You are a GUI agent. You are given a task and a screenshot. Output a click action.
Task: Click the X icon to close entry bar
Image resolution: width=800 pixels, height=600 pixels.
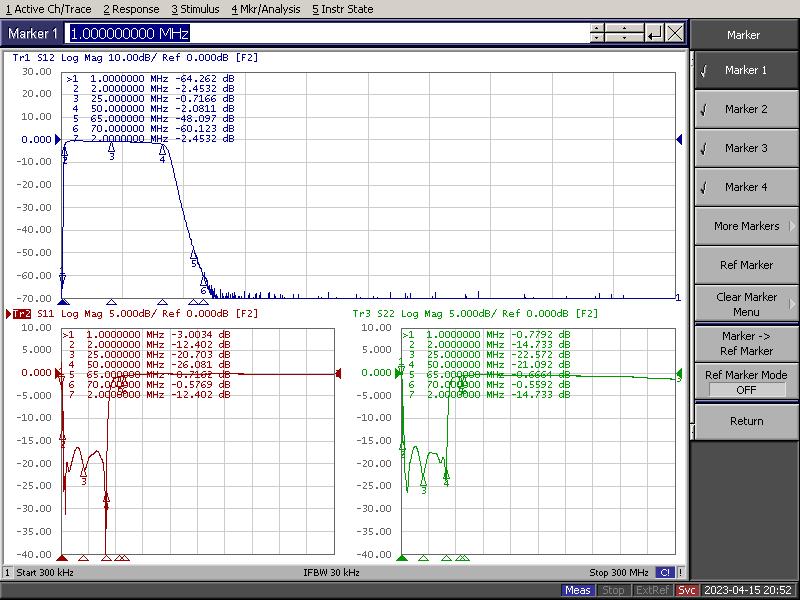point(676,34)
